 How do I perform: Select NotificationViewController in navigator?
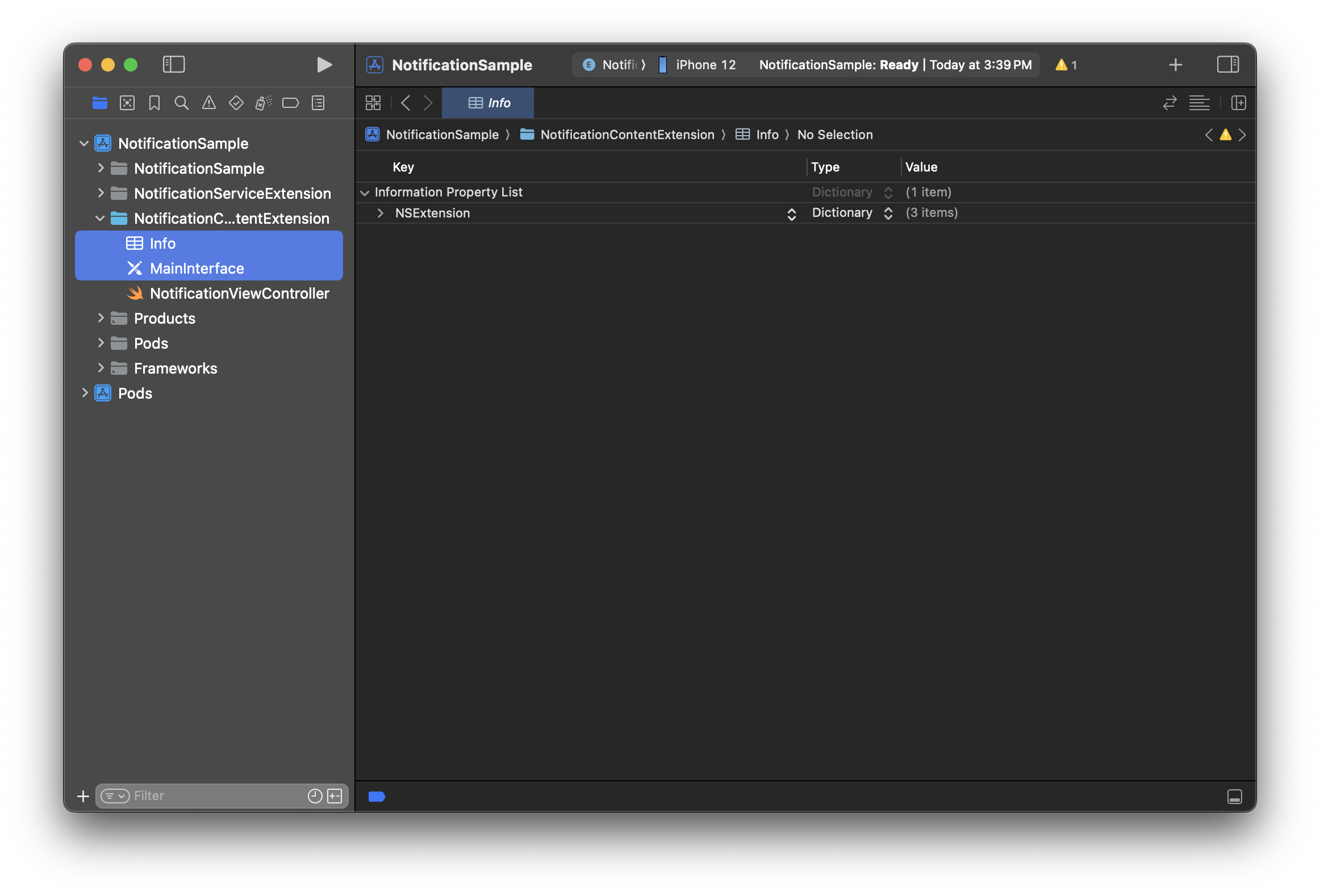(x=239, y=294)
